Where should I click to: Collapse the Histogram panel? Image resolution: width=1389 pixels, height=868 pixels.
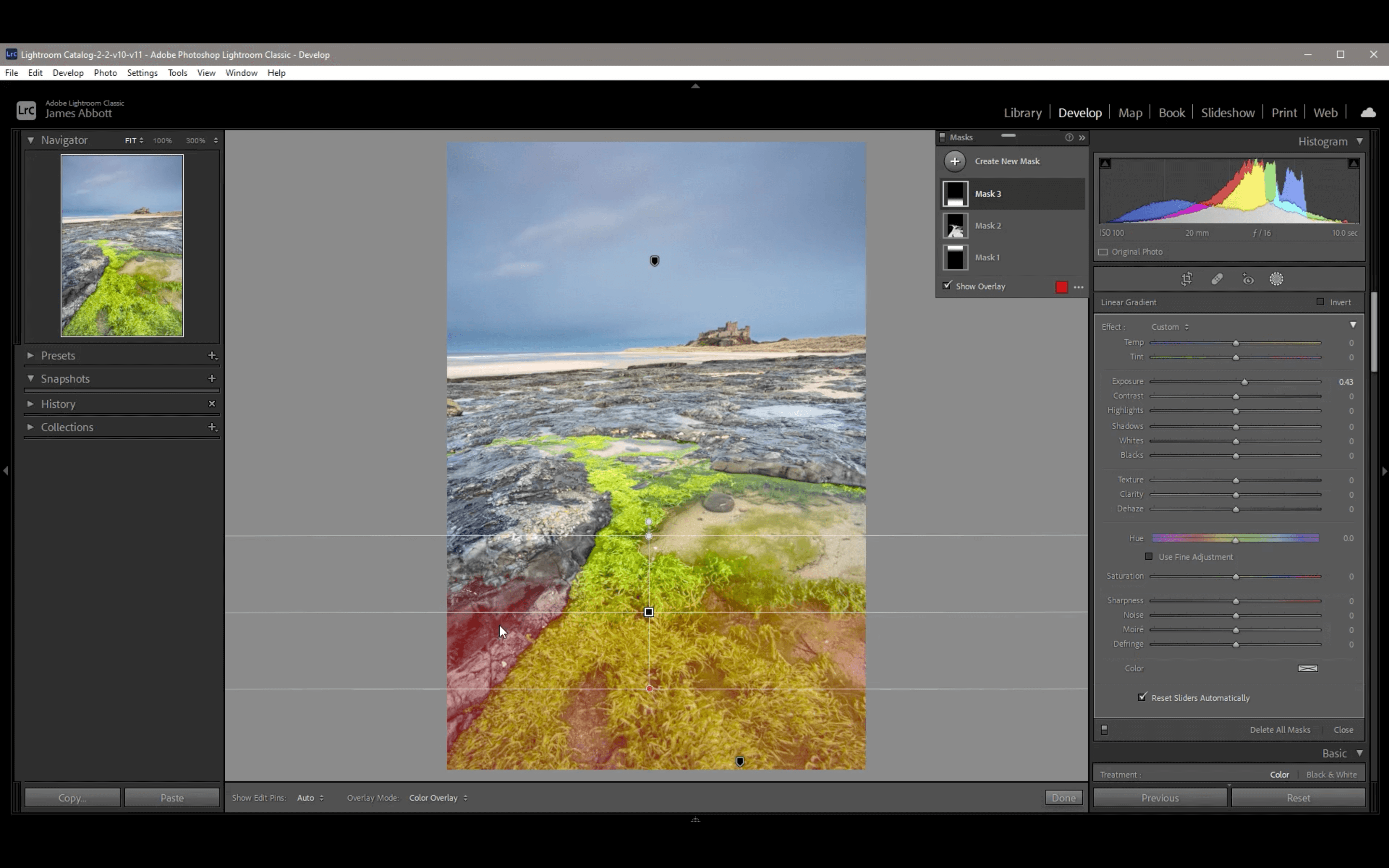[1360, 141]
